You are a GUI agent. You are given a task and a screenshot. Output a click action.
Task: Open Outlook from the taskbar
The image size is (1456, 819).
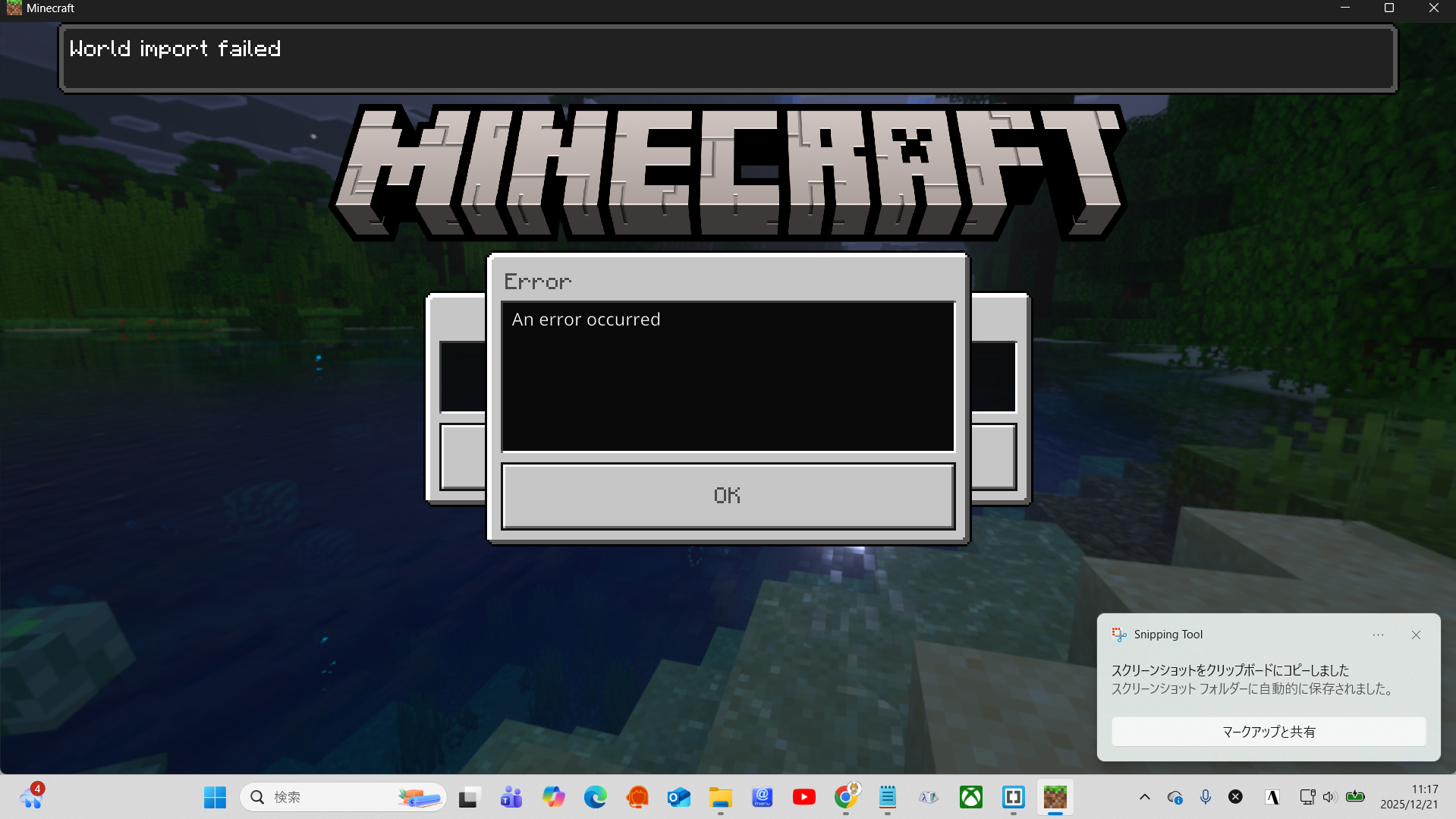(x=678, y=797)
